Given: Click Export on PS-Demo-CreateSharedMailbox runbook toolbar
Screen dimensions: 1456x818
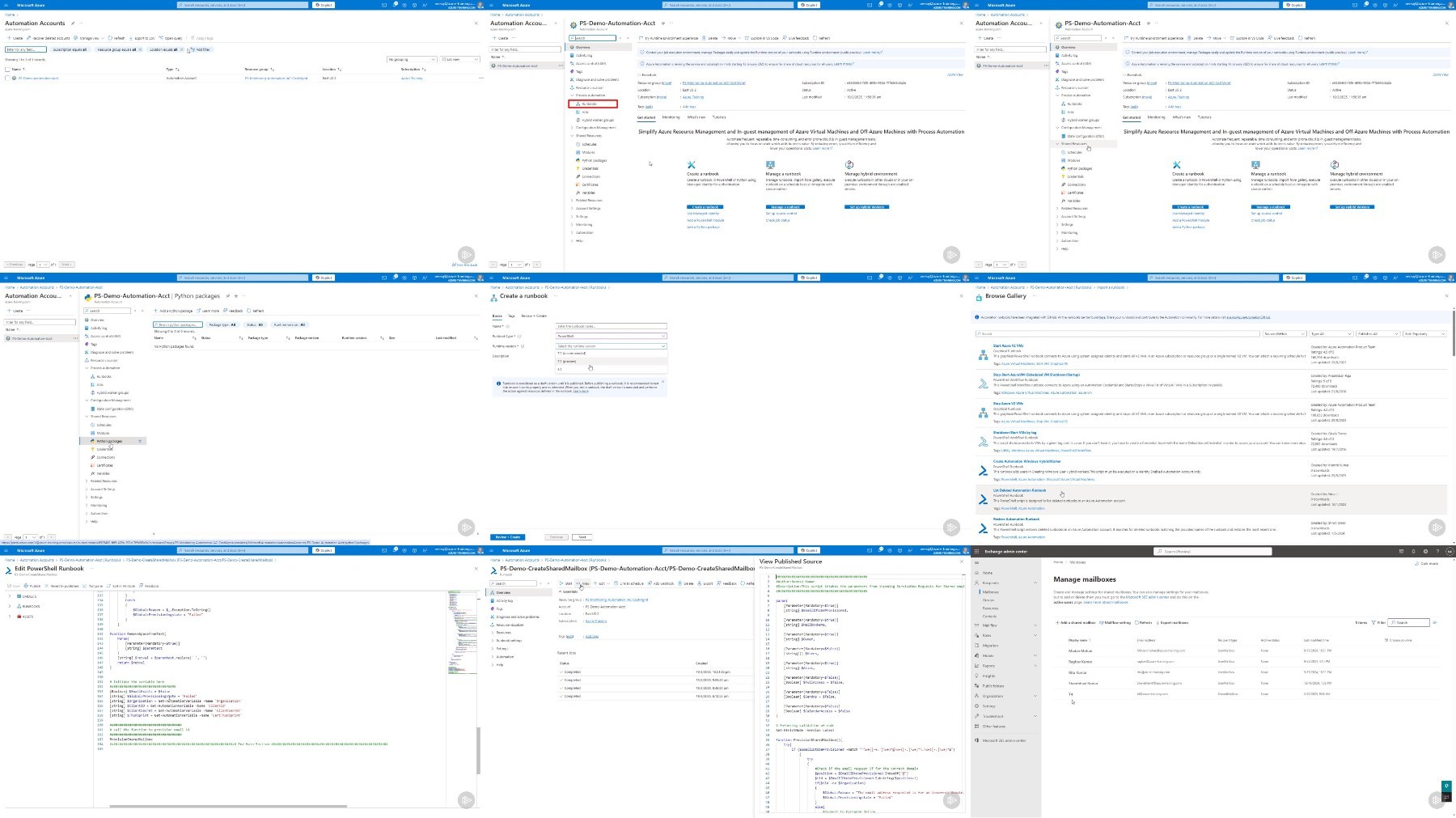Looking at the screenshot, I should (706, 583).
